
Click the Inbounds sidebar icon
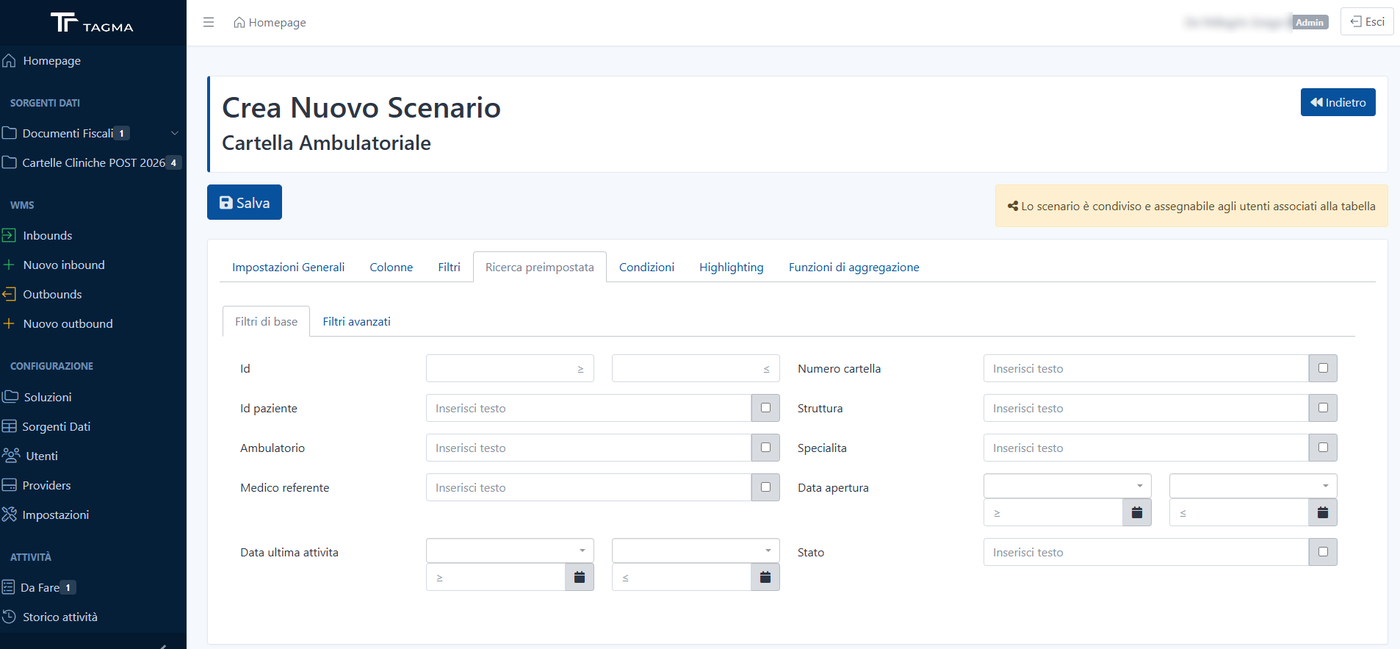[9, 236]
